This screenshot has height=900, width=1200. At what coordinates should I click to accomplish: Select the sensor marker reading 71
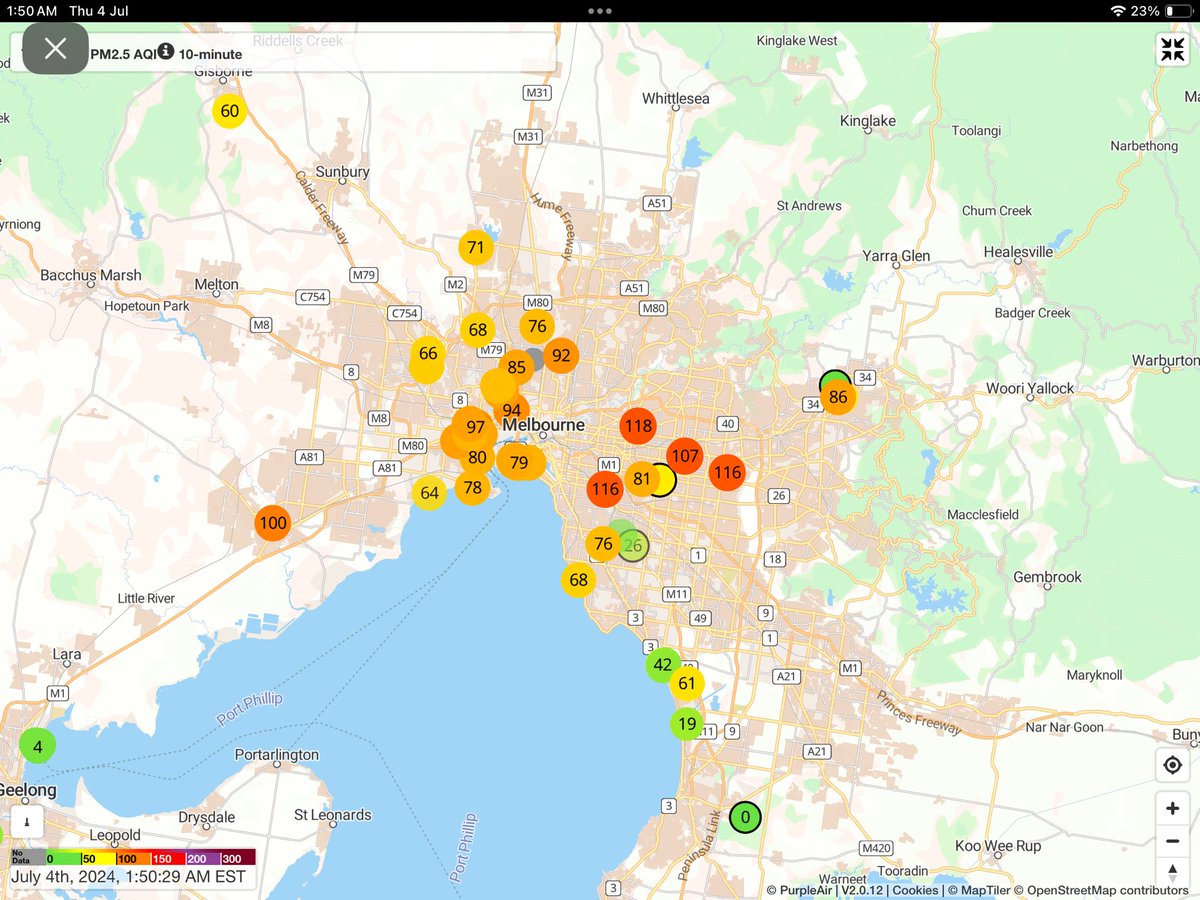pos(476,247)
